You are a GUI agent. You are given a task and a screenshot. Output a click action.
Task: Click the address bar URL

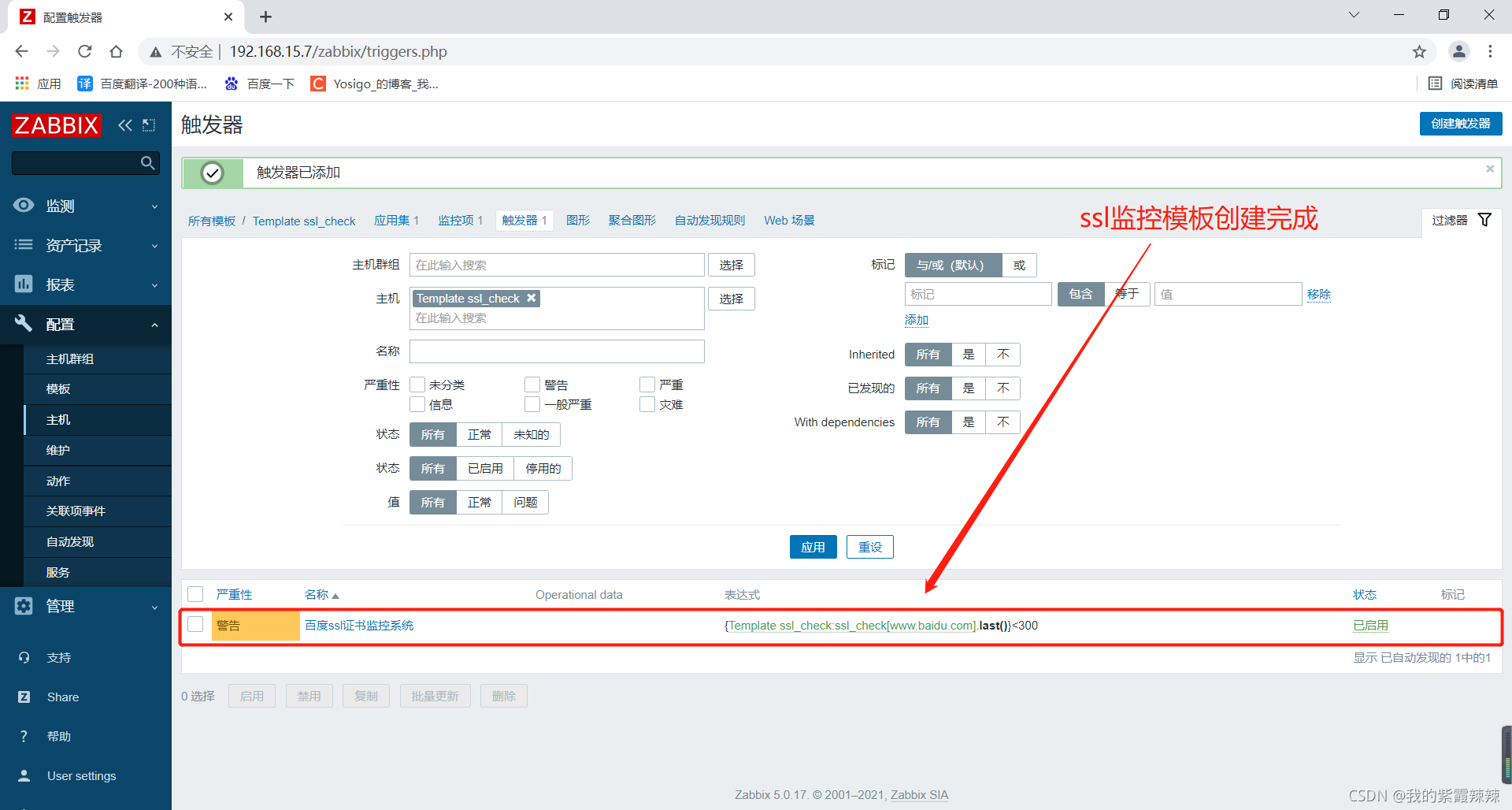[x=338, y=52]
